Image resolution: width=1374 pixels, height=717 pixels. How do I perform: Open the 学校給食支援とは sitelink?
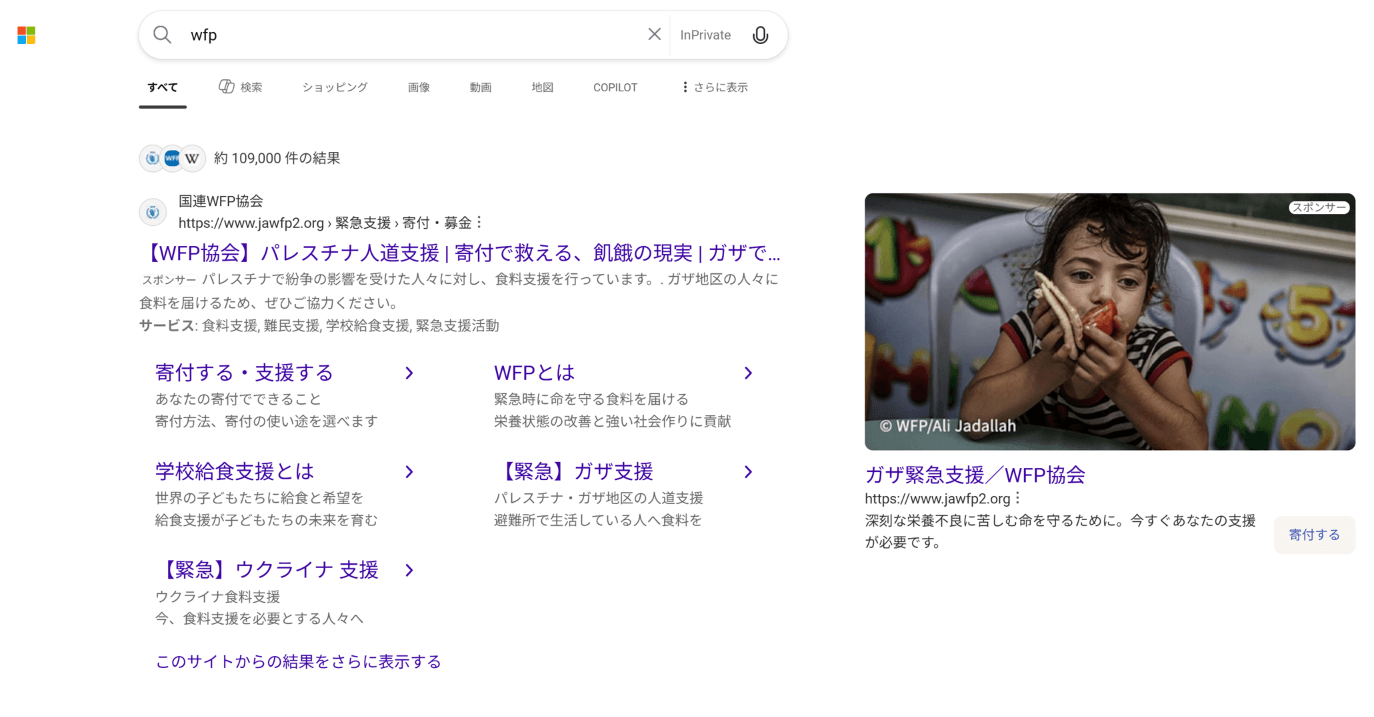235,471
